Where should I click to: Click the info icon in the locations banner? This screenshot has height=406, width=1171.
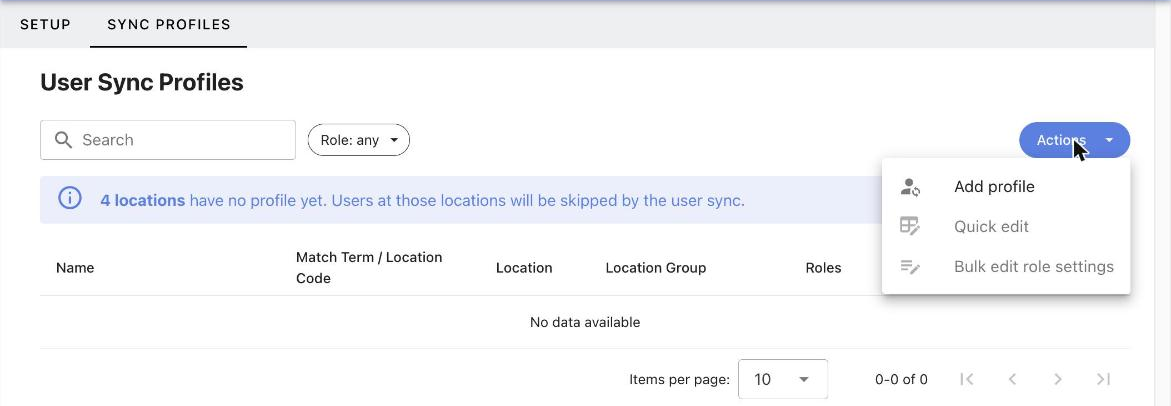[69, 199]
